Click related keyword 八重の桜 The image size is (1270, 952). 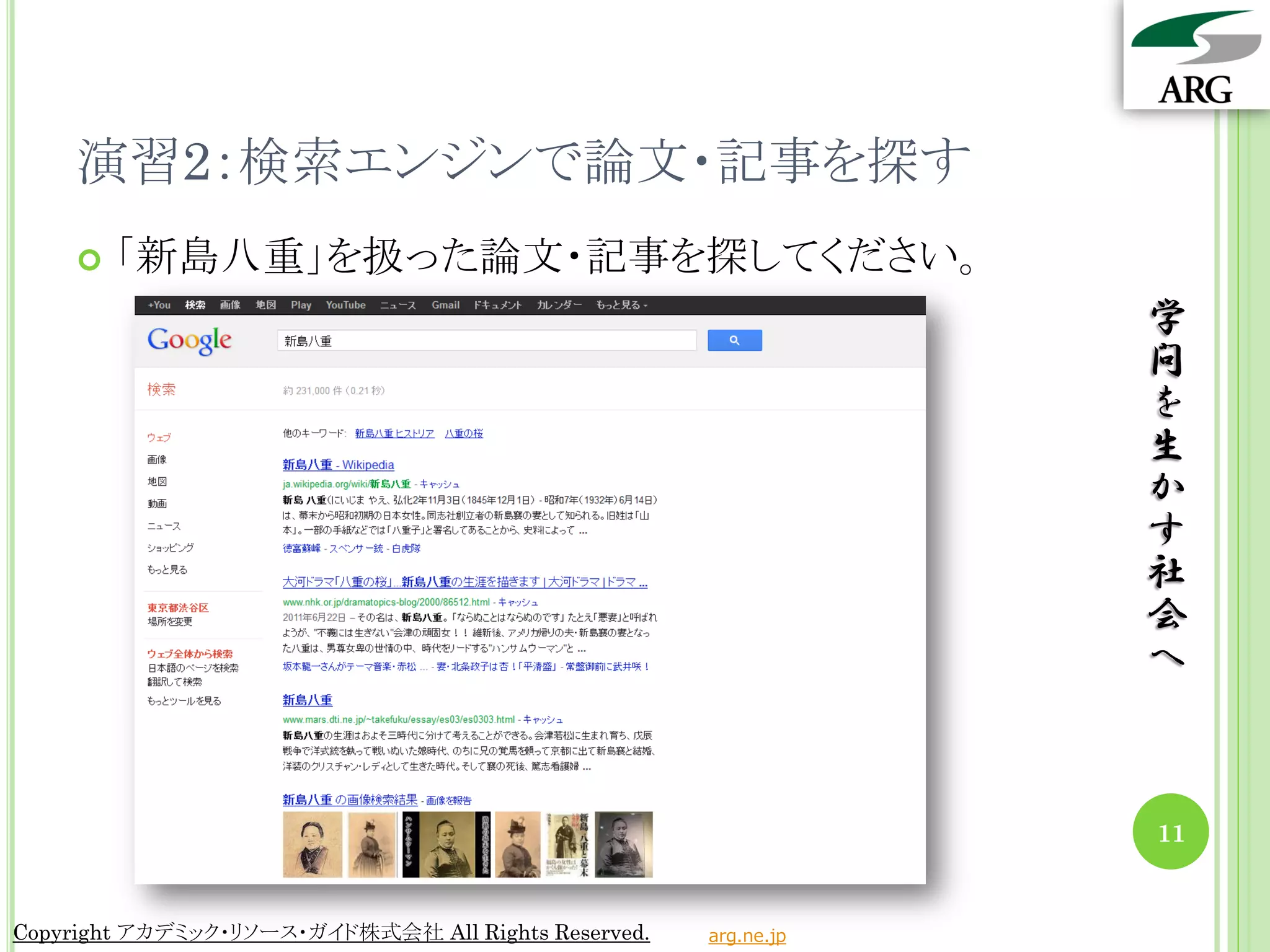[464, 433]
